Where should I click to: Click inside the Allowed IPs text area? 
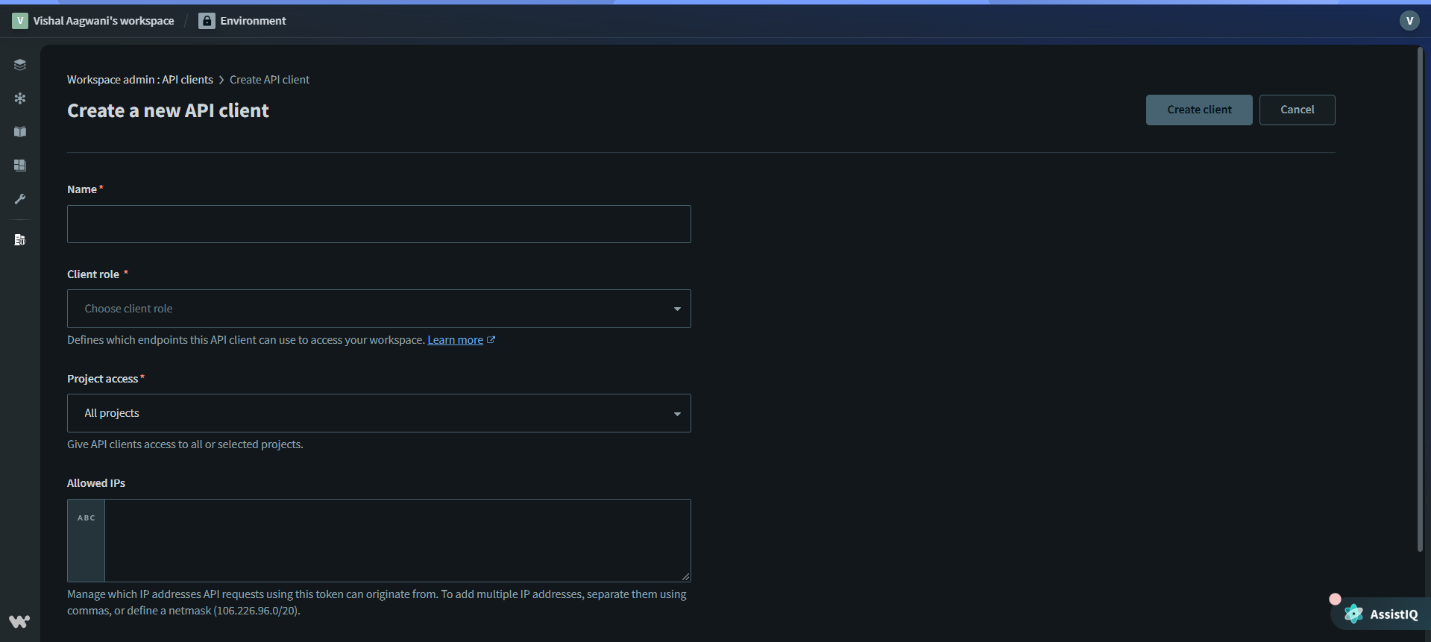396,540
